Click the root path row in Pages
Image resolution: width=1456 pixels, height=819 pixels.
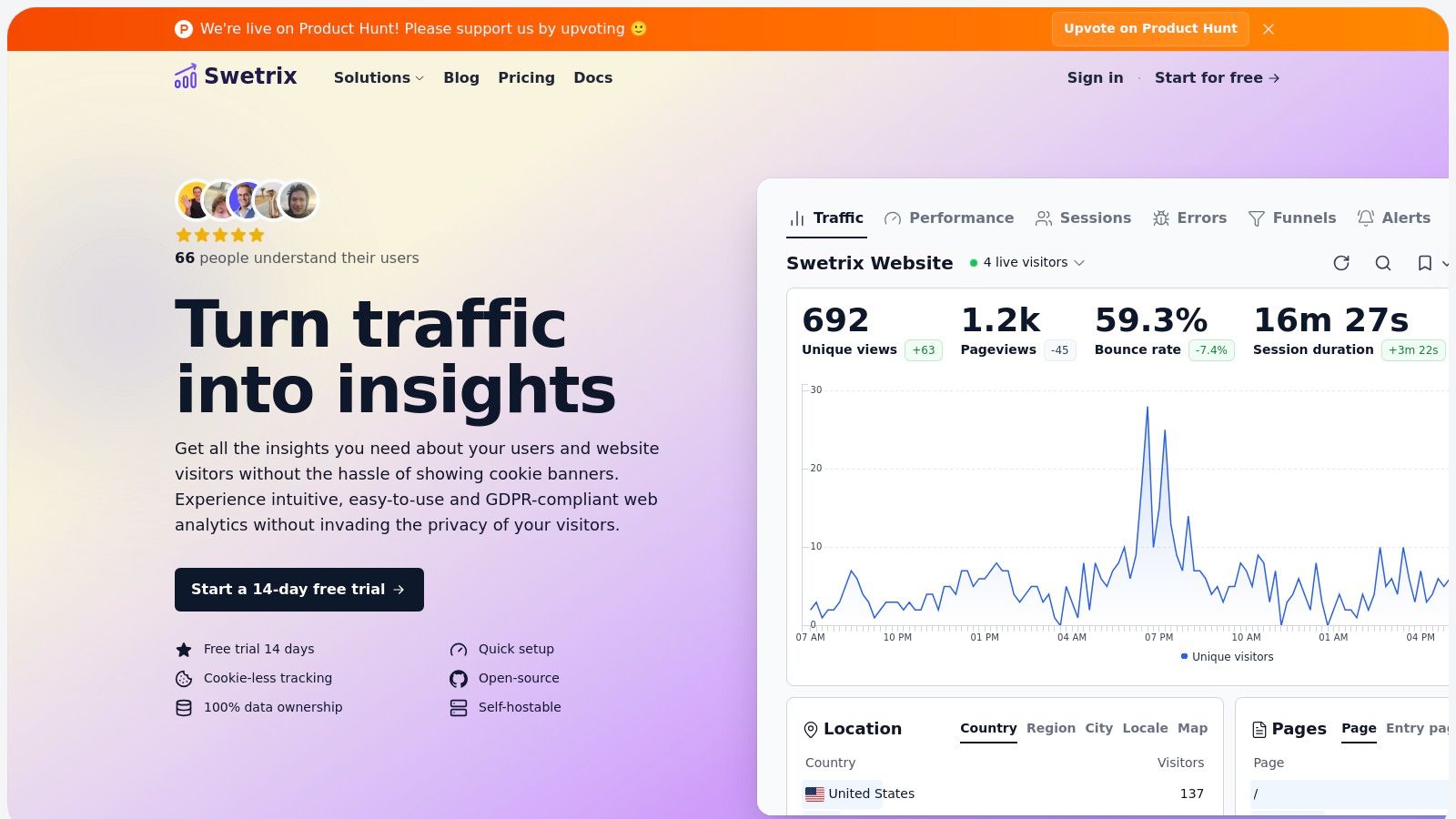tap(1349, 794)
